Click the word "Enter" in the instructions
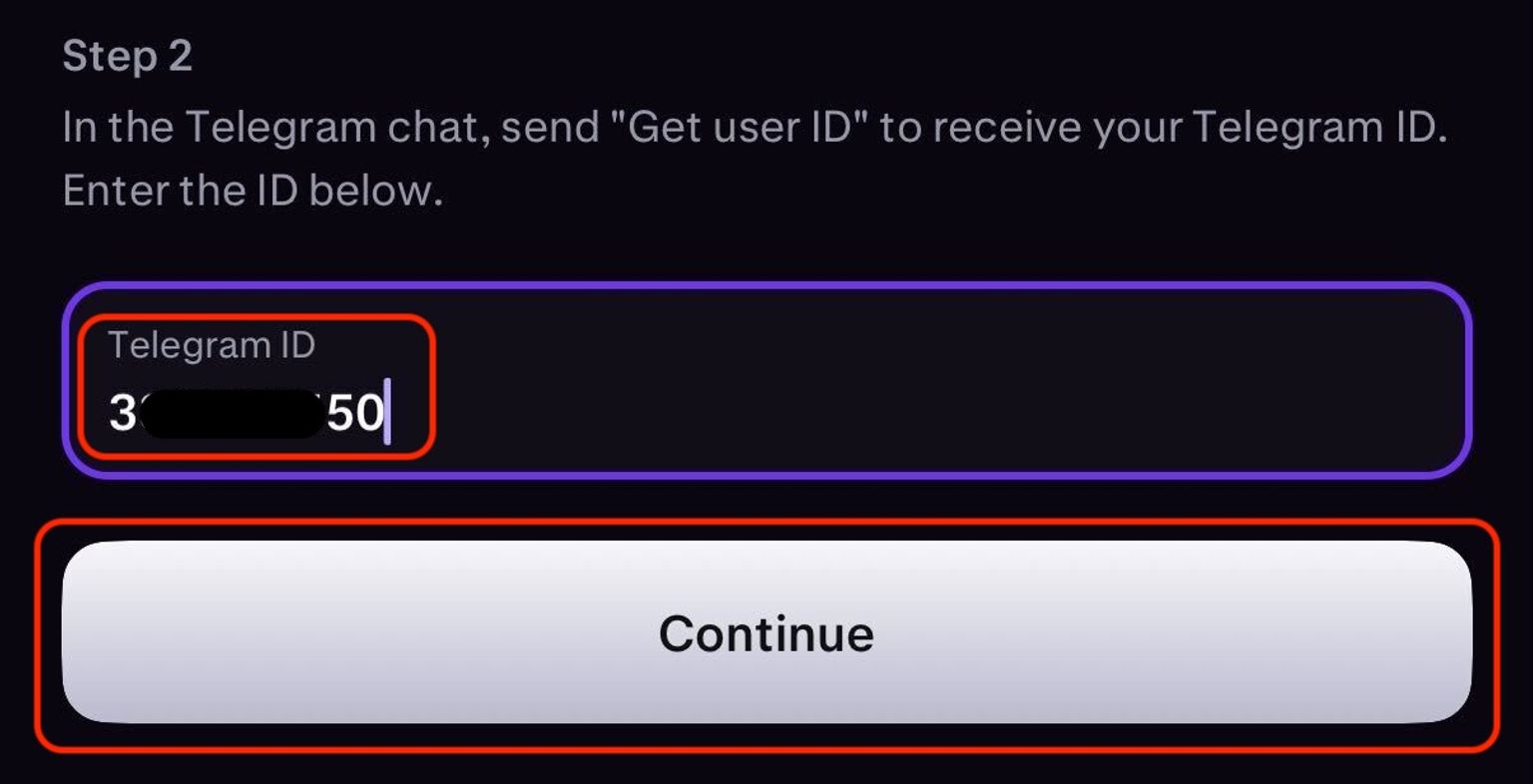Viewport: 1533px width, 784px height. (115, 190)
